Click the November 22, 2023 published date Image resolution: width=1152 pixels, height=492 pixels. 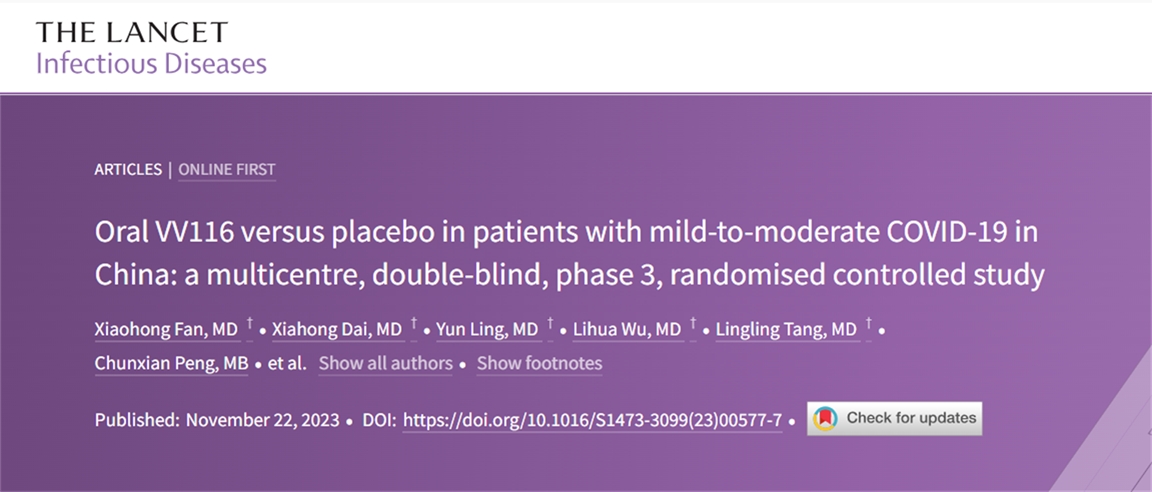[x=262, y=420]
